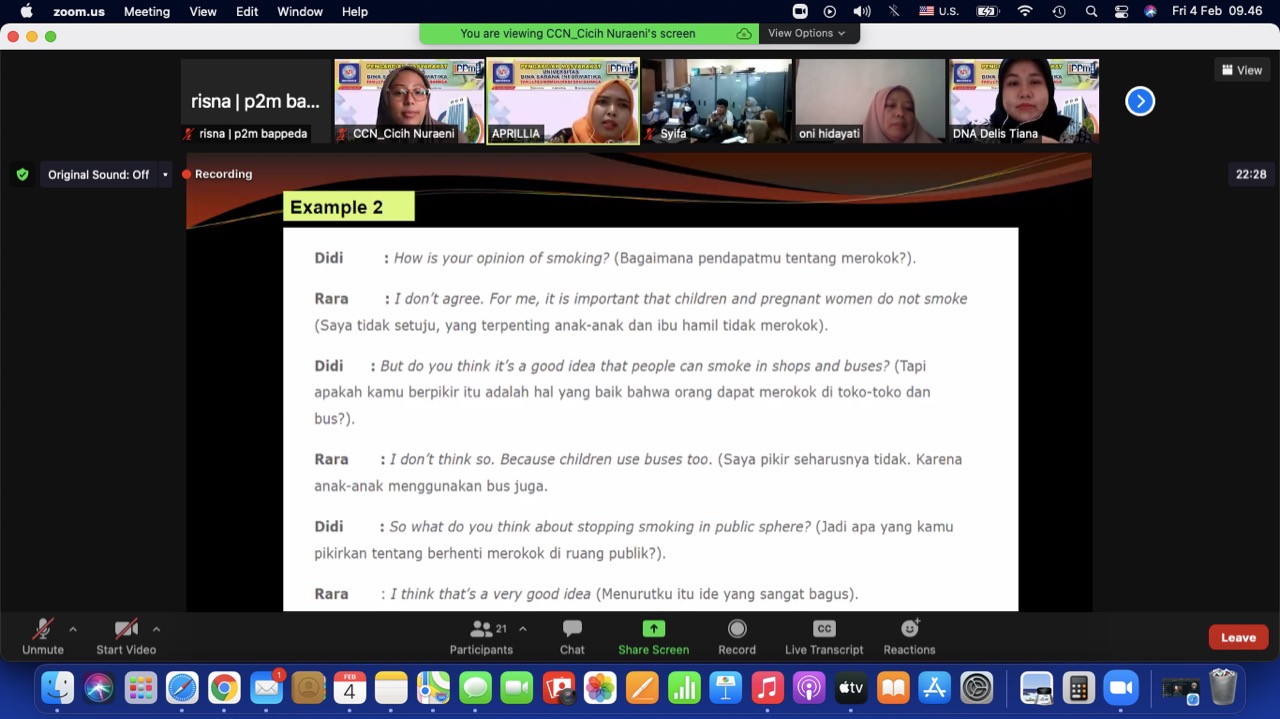Click the green Share Screen button
The height and width of the screenshot is (719, 1280).
point(653,637)
